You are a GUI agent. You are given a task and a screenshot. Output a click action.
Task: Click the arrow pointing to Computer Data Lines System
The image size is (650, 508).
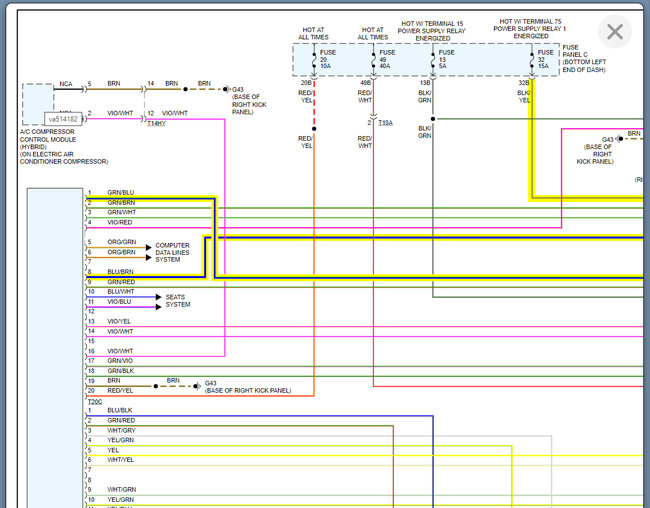(146, 247)
